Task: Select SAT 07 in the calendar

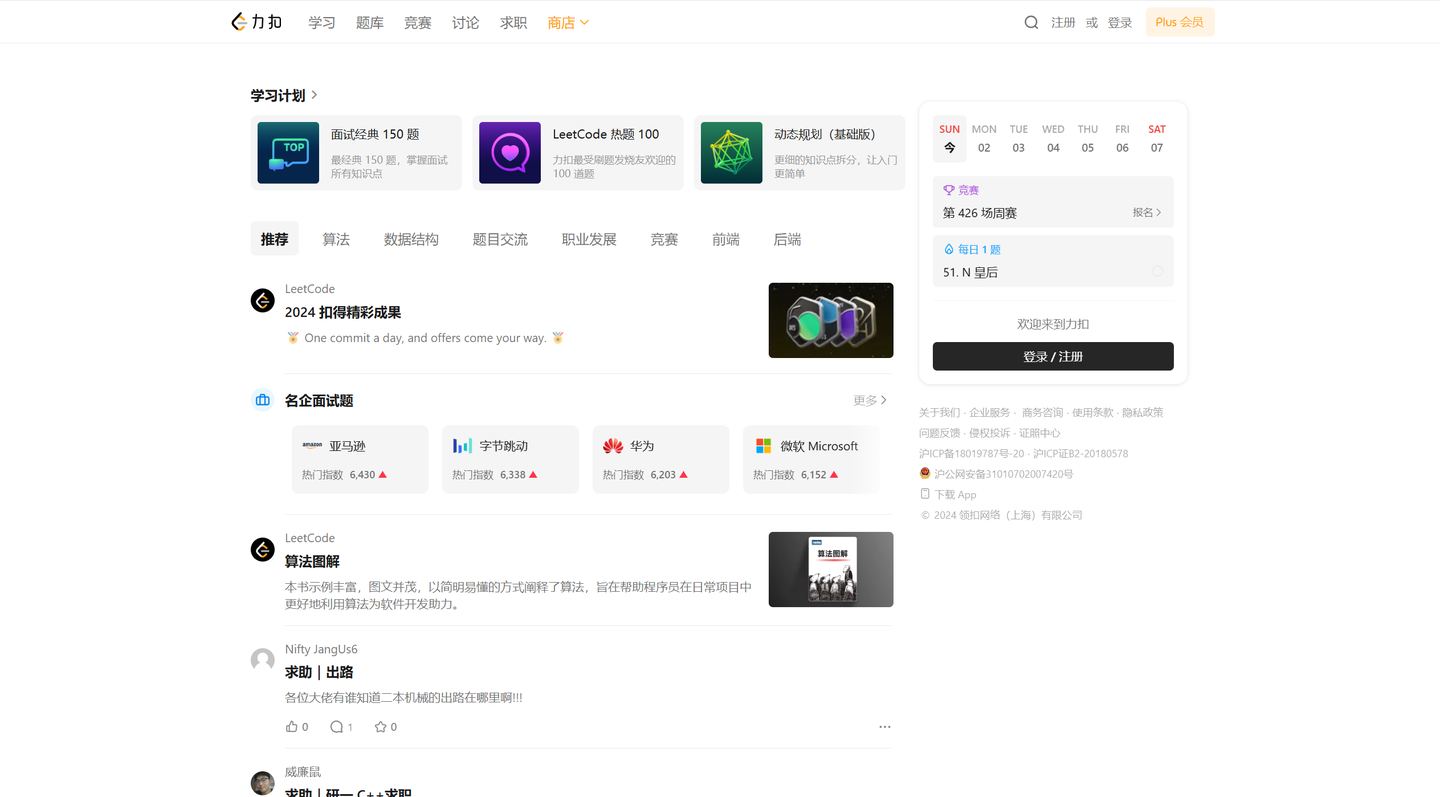Action: click(x=1157, y=139)
